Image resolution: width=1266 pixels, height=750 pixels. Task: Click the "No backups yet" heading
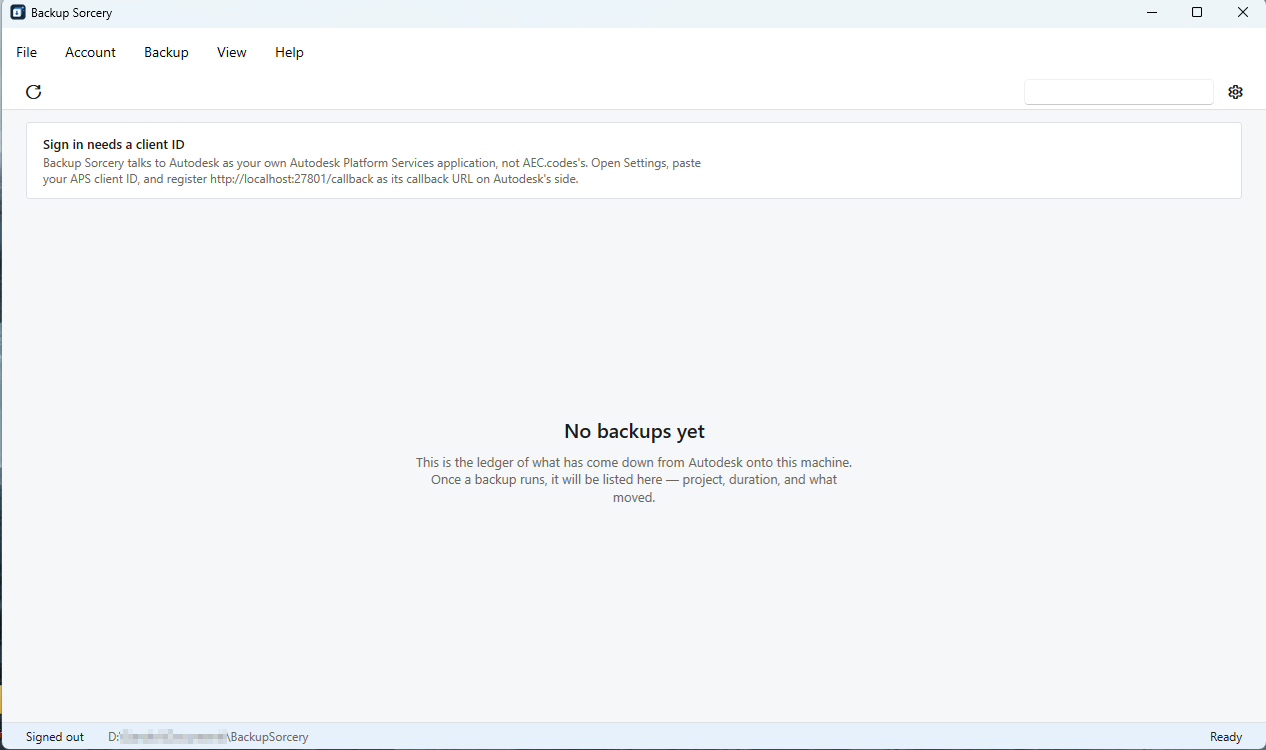[634, 431]
